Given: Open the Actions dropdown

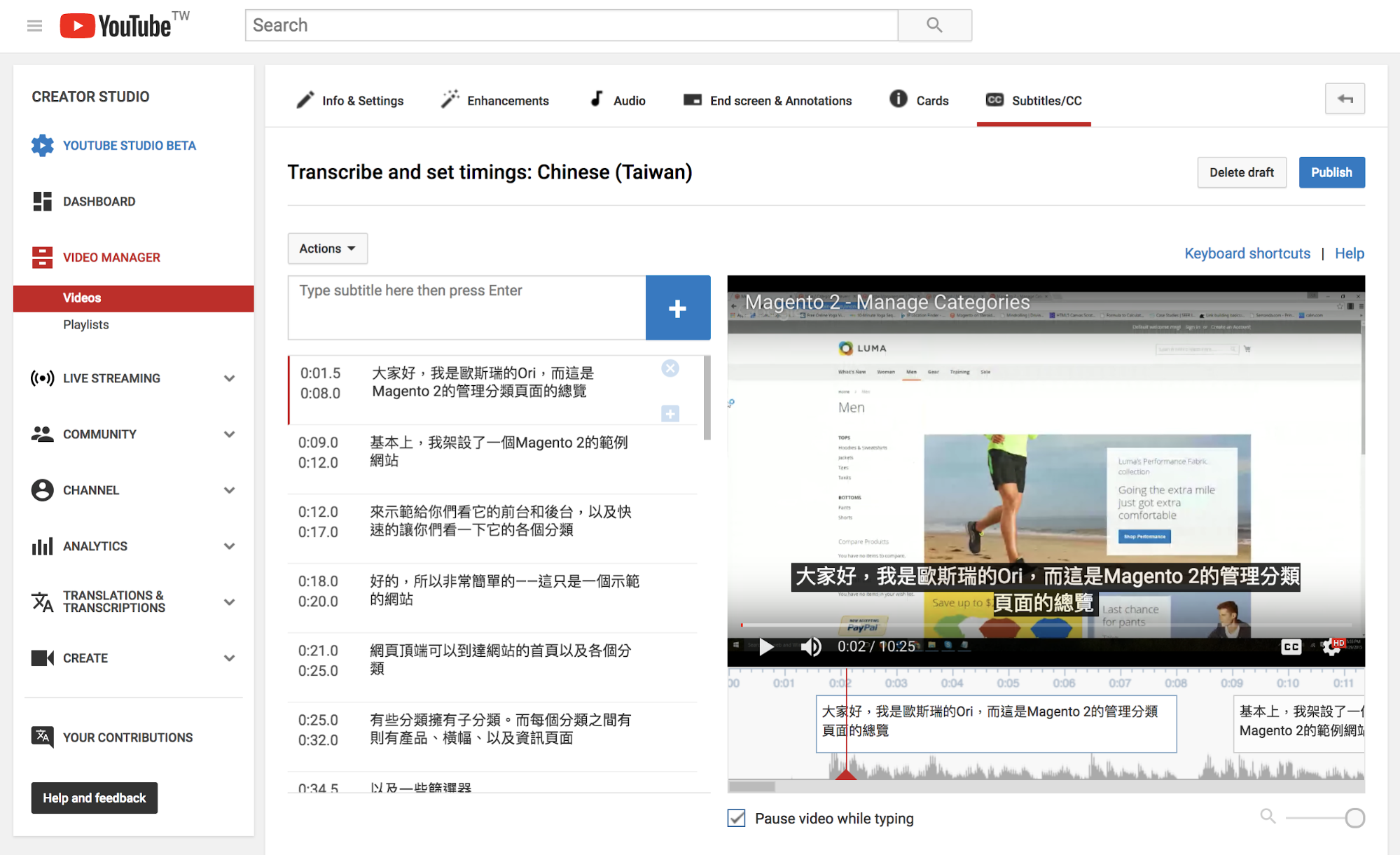Looking at the screenshot, I should pyautogui.click(x=328, y=249).
